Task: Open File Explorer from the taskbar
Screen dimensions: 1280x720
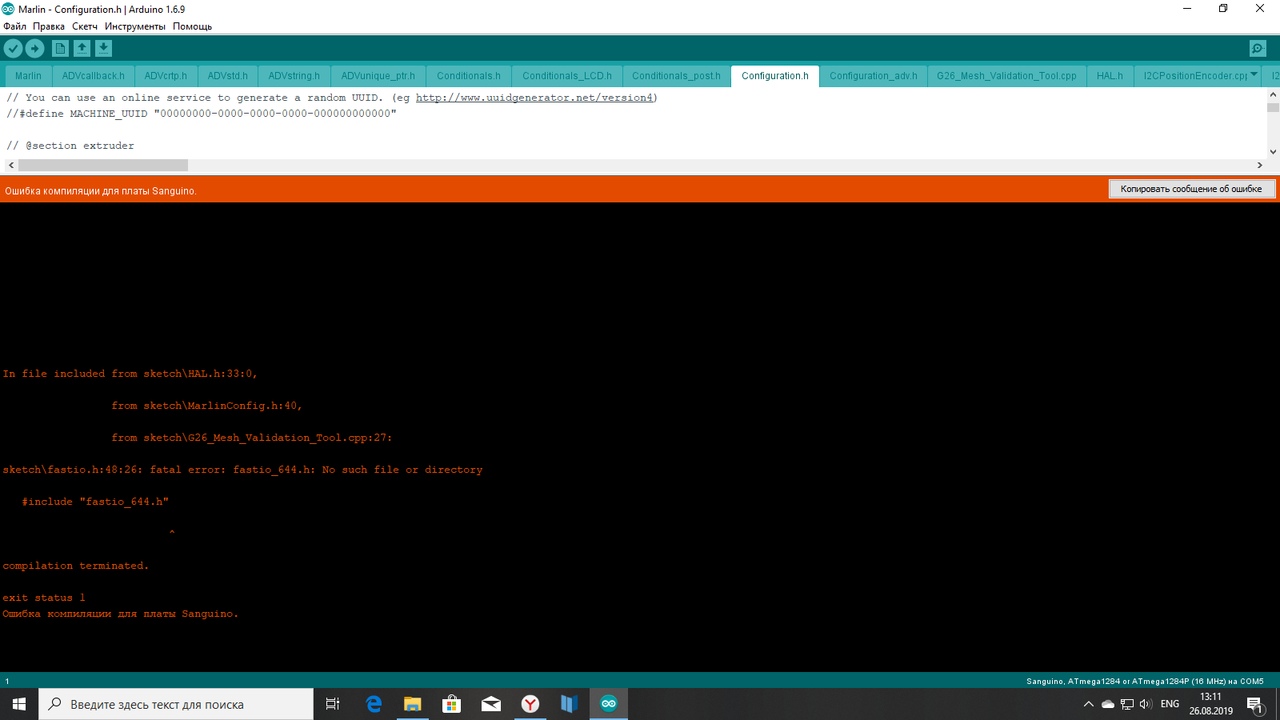Action: (x=412, y=704)
